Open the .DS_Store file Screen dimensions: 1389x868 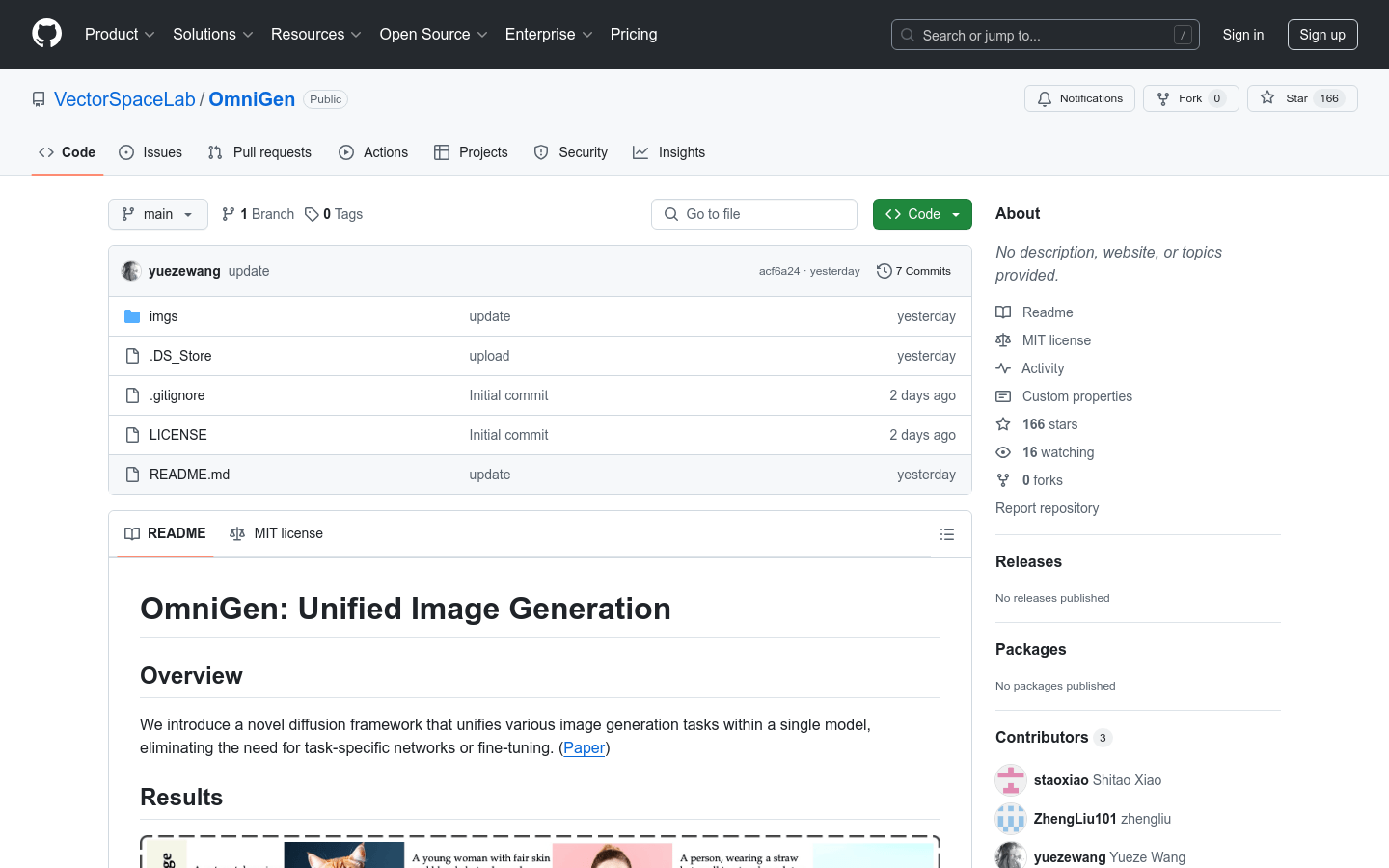pos(180,356)
